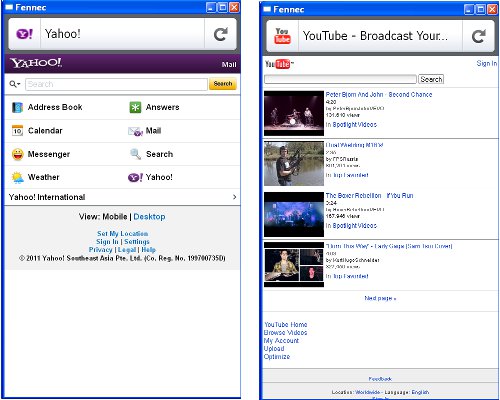
Task: Click Spotlight Videos link under first video
Action: pyautogui.click(x=355, y=125)
